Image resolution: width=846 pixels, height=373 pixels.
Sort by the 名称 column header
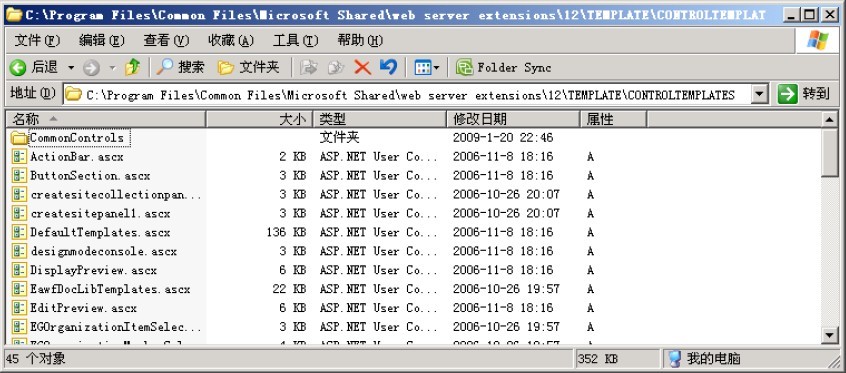pyautogui.click(x=106, y=119)
